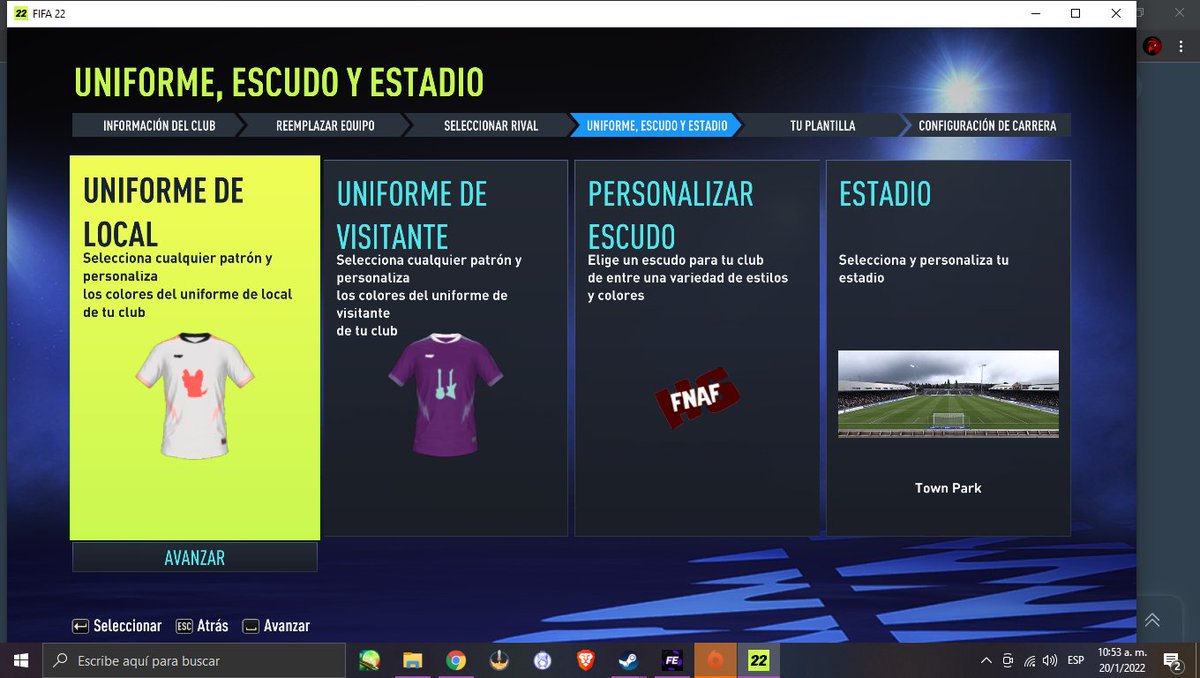
Task: Open the notification center icon
Action: tap(1172, 660)
